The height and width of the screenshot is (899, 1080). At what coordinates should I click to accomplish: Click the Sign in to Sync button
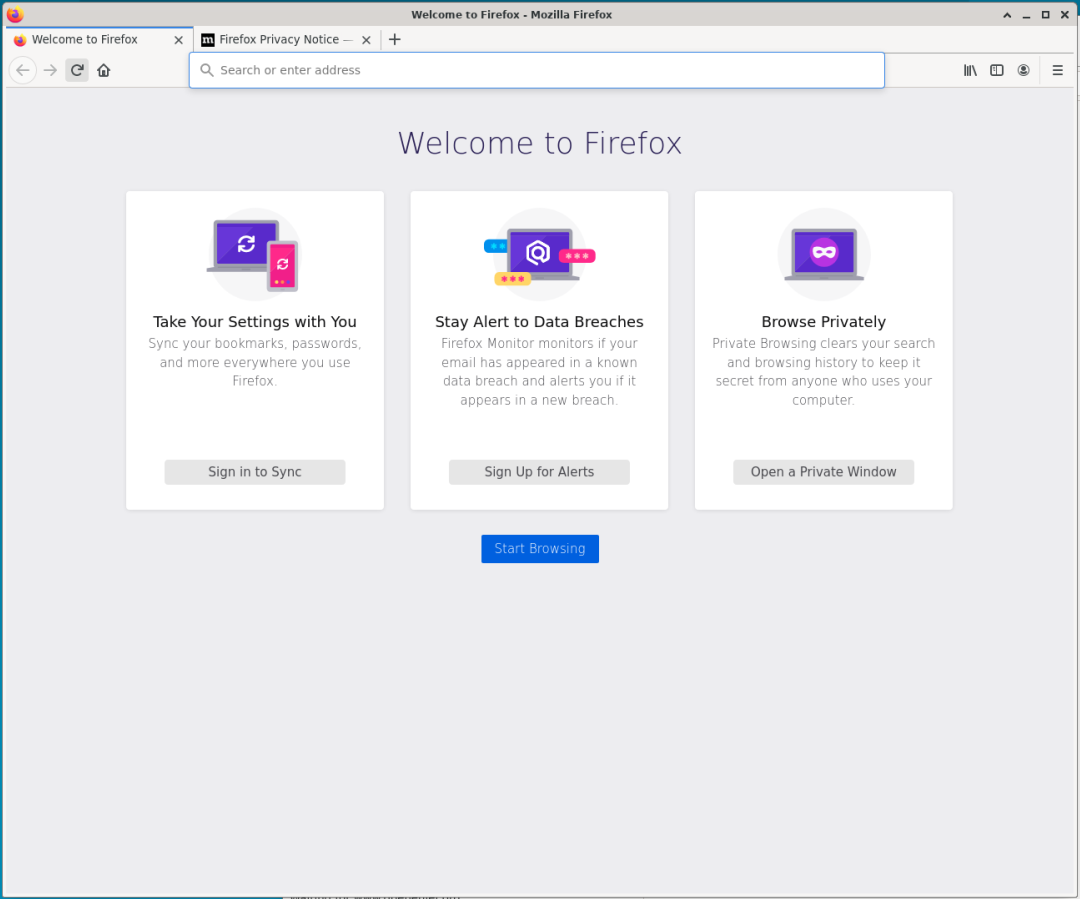(x=255, y=472)
